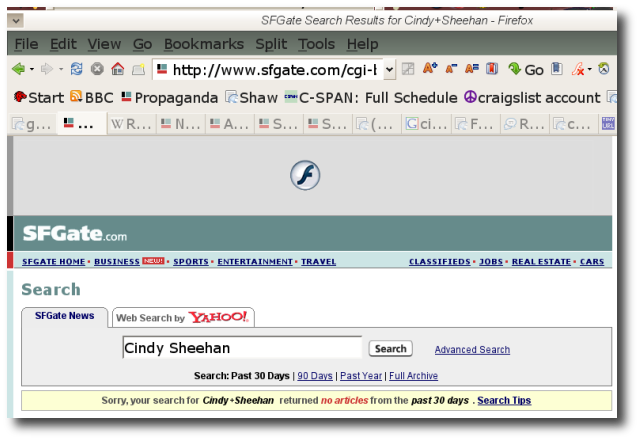Open the Back button history dropdown arrow
The height and width of the screenshot is (441, 640).
click(32, 69)
